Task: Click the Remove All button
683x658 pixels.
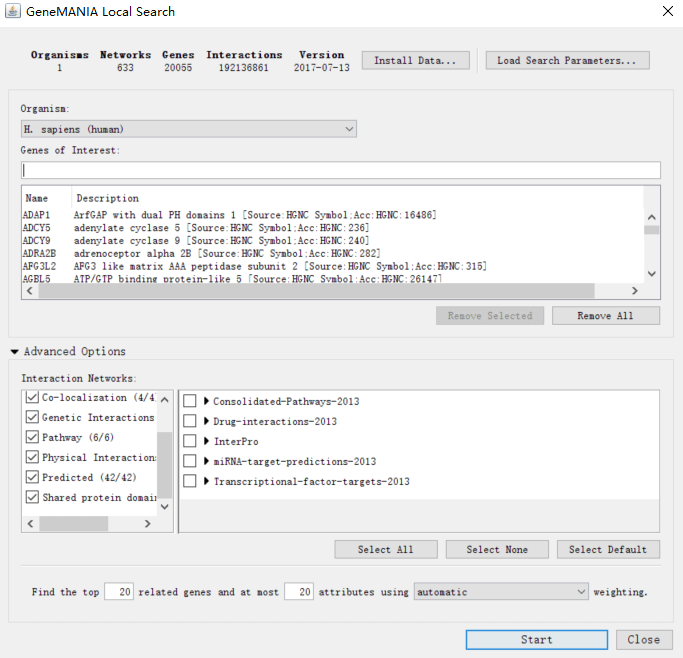Action: pos(606,316)
